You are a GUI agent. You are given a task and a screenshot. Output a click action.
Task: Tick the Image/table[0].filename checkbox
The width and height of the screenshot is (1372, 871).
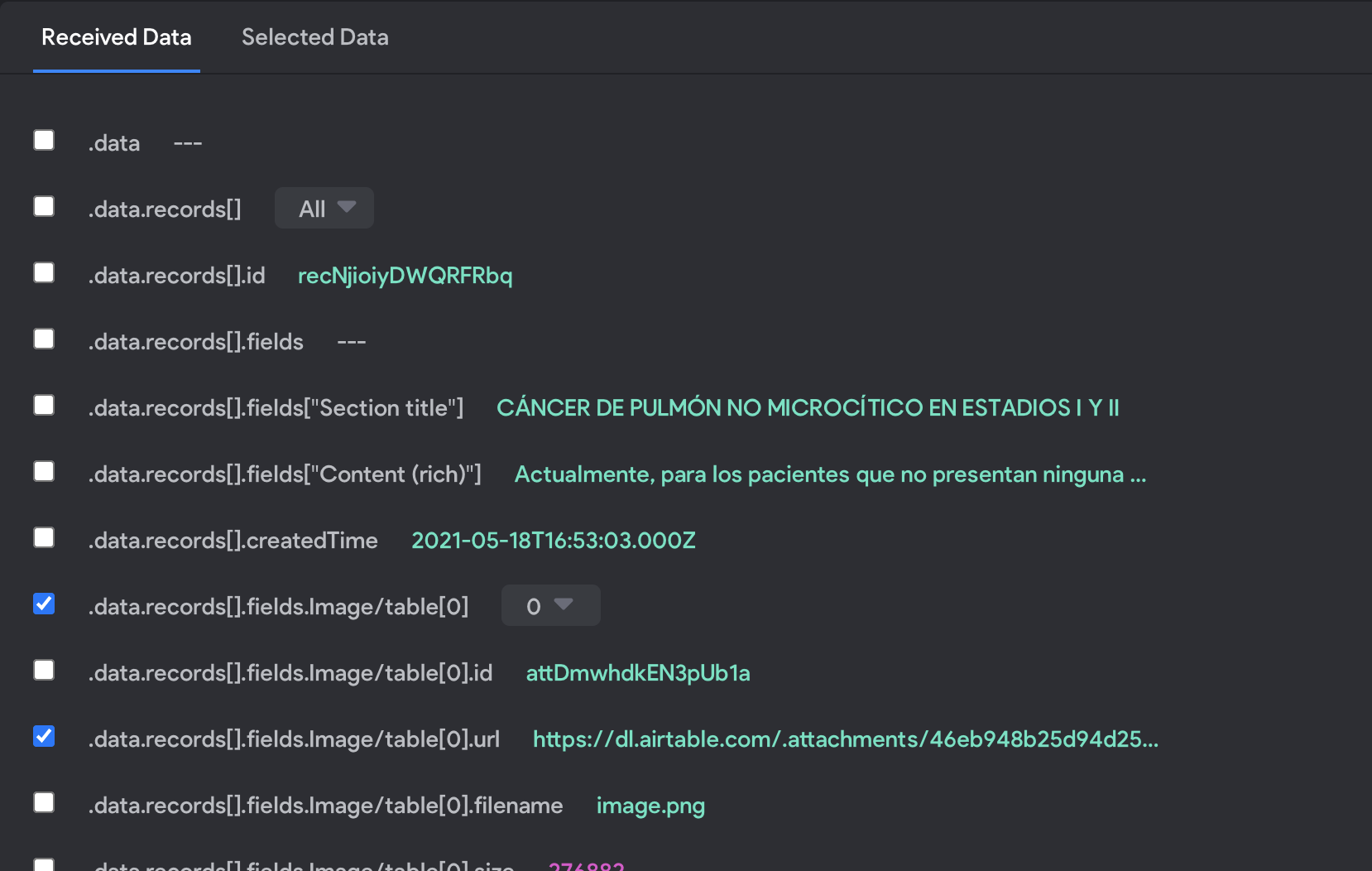click(44, 802)
